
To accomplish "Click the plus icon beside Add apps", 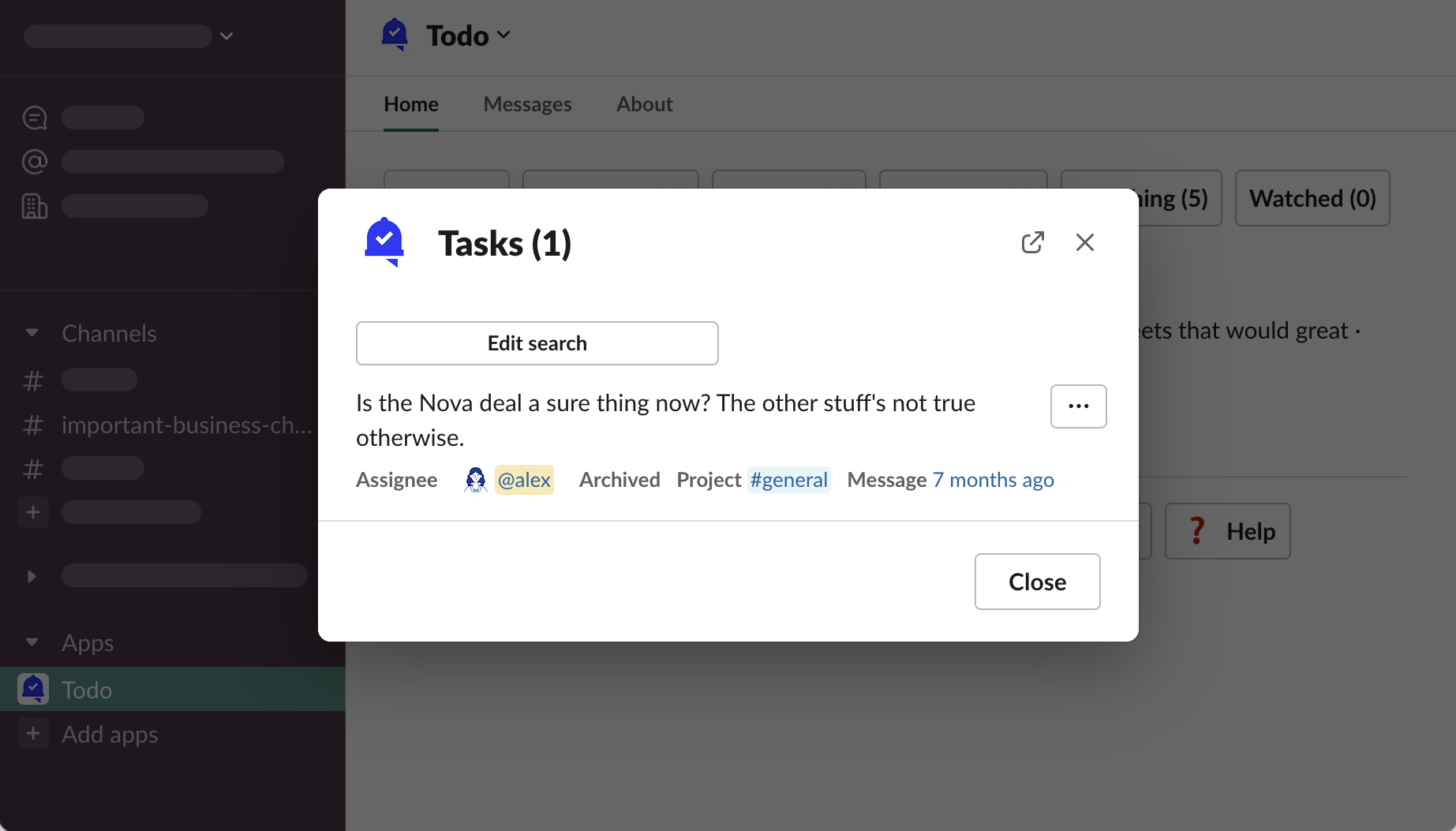I will click(33, 734).
